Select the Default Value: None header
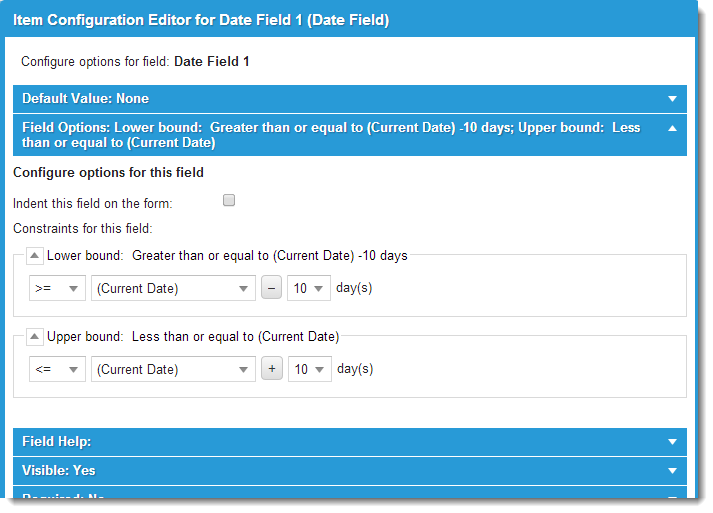The height and width of the screenshot is (513, 713). tap(86, 99)
